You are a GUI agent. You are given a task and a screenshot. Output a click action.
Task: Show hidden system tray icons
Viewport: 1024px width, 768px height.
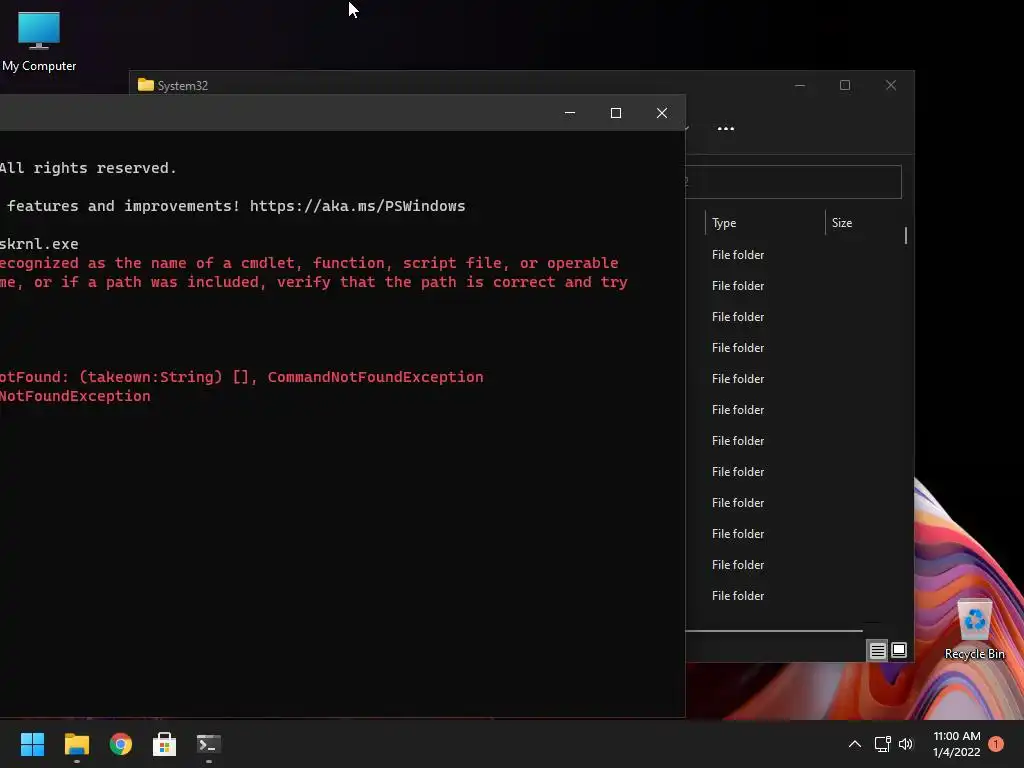pos(854,744)
